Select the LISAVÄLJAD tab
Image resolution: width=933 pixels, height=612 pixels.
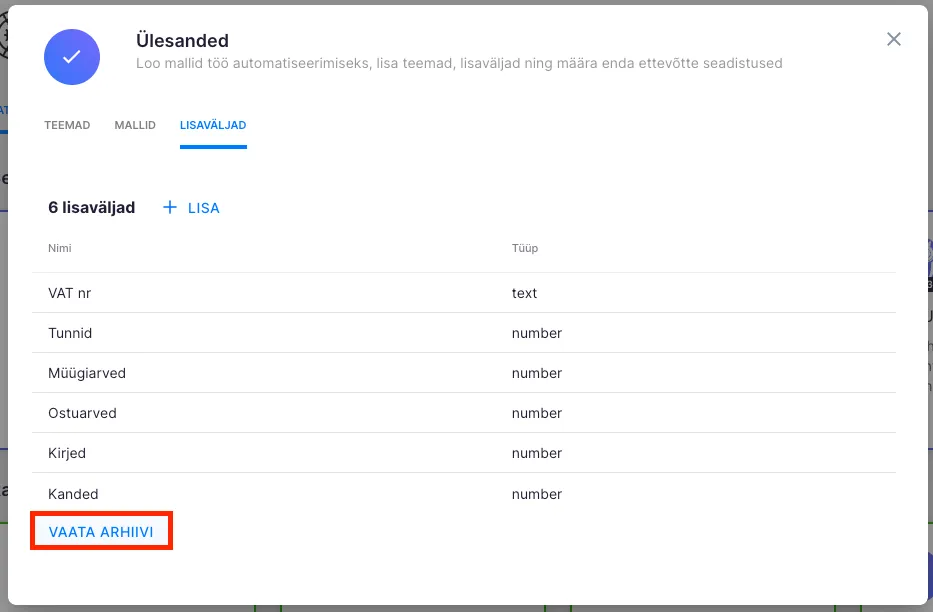click(213, 125)
